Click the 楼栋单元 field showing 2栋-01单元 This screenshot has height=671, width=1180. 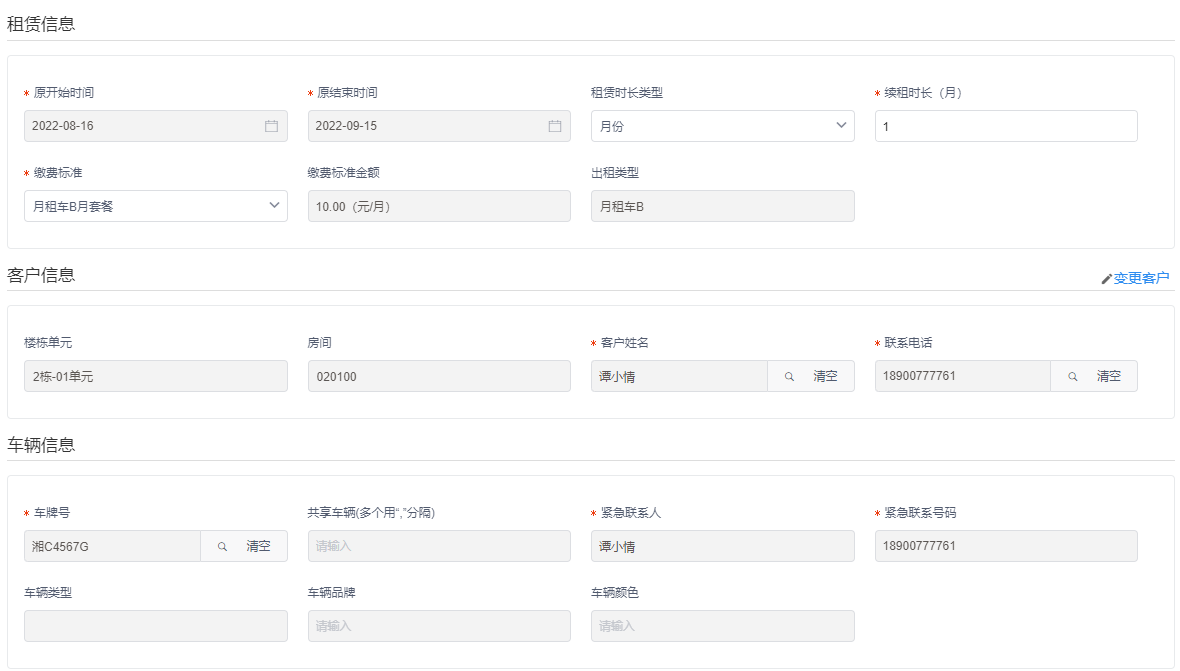[x=155, y=376]
